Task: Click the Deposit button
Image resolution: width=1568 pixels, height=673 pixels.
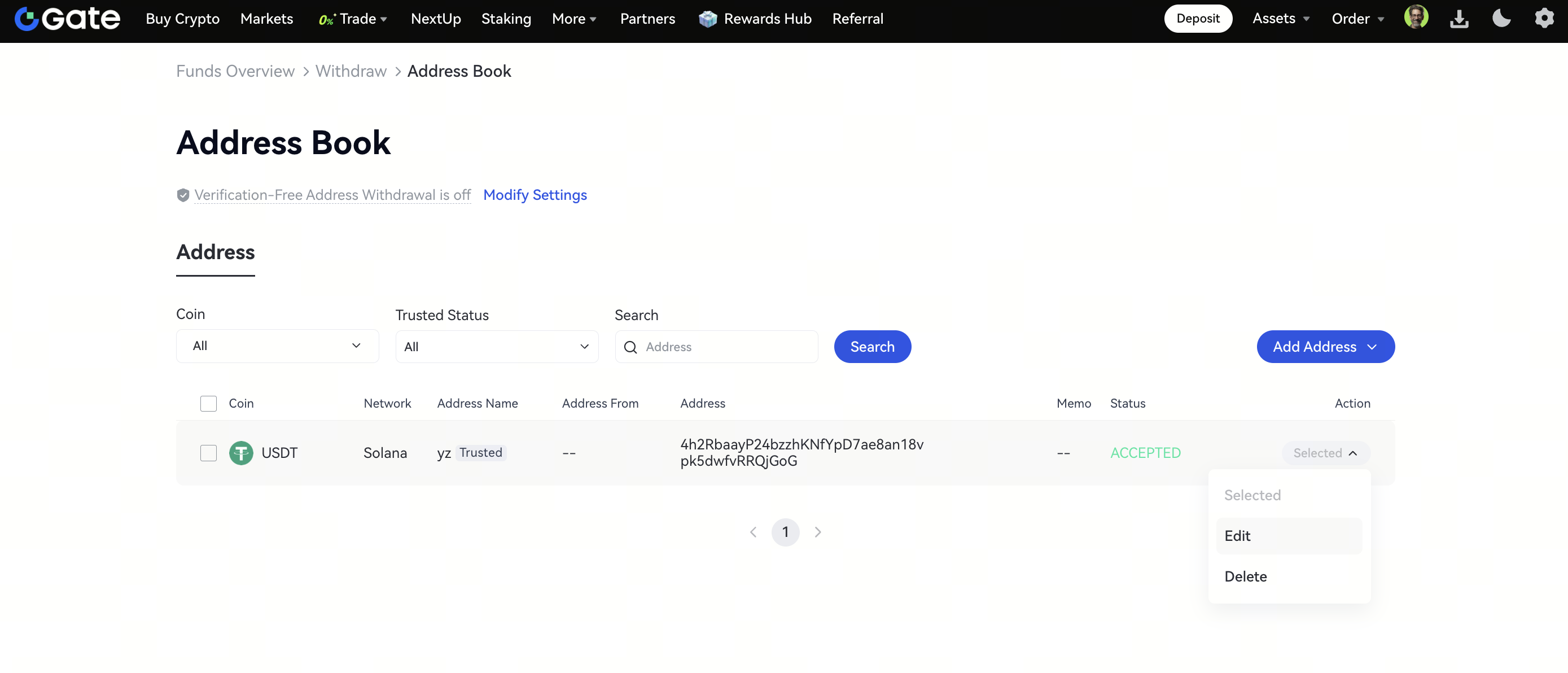Action: click(1197, 19)
